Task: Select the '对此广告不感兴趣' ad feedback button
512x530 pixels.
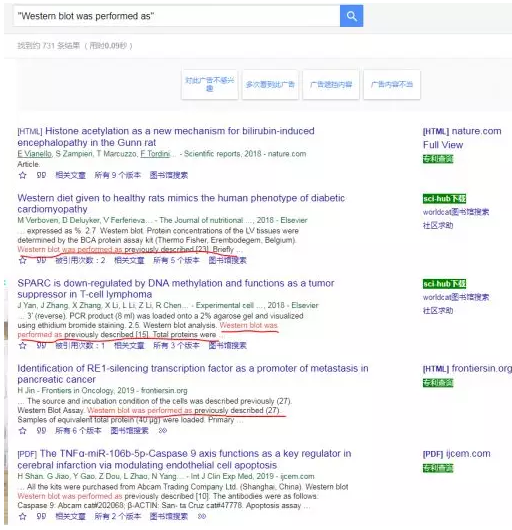Action: pyautogui.click(x=210, y=84)
